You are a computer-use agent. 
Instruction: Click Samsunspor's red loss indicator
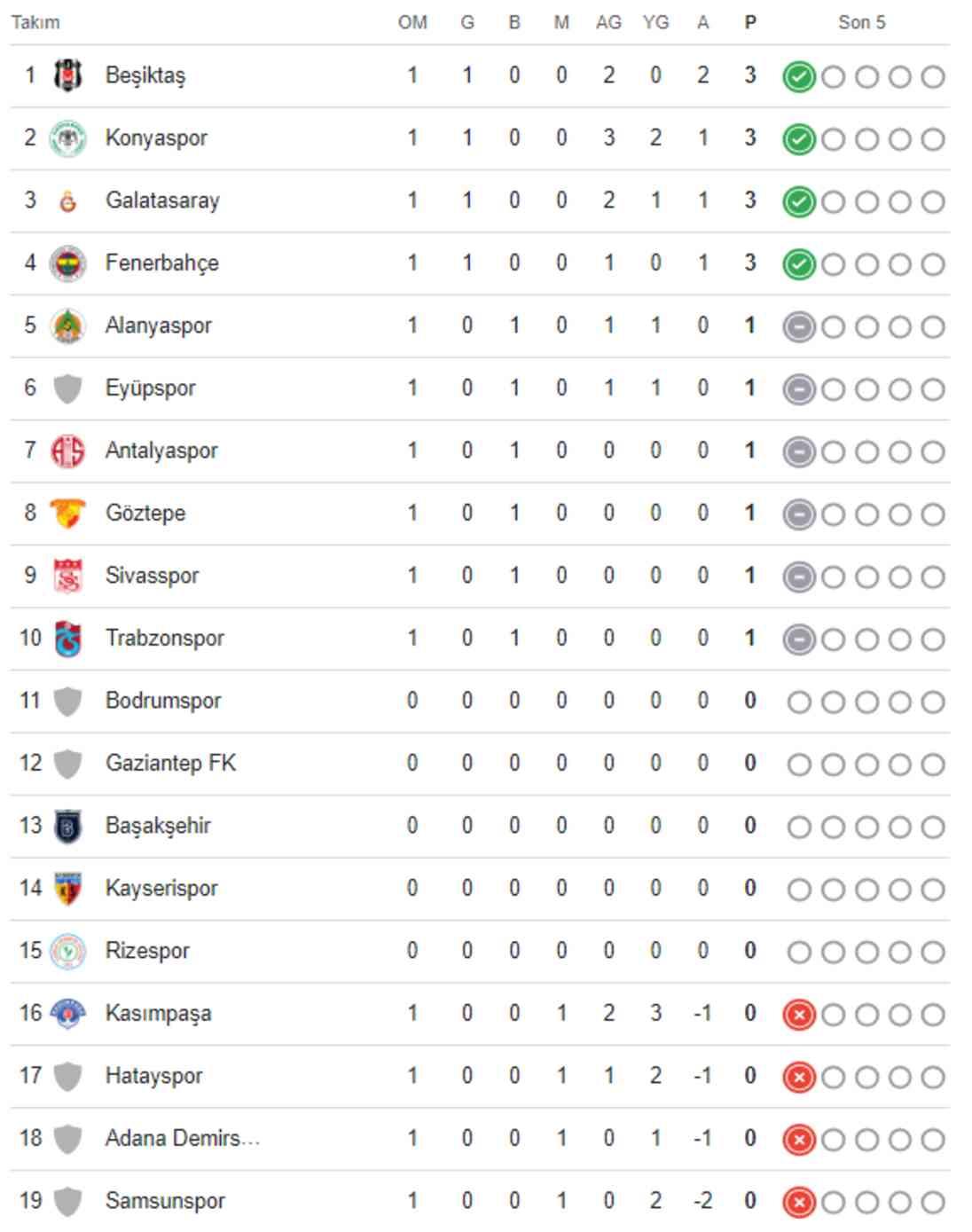(799, 1200)
